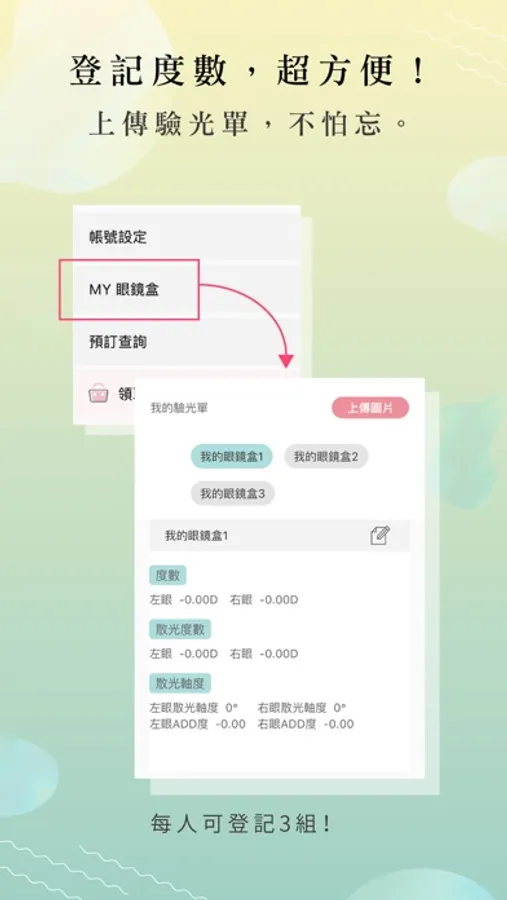The image size is (507, 900).
Task: Tap the 我的眼鏡盒1 header bar
Action: coord(280,536)
